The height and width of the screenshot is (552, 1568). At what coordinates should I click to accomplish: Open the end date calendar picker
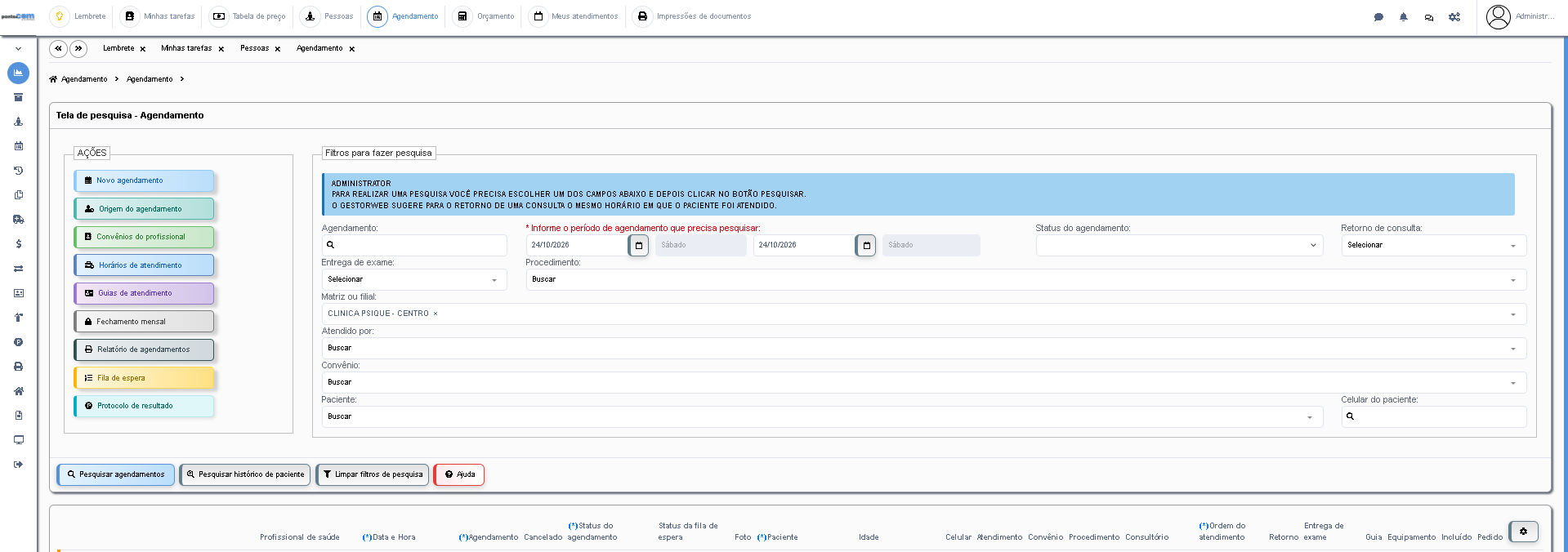click(866, 245)
